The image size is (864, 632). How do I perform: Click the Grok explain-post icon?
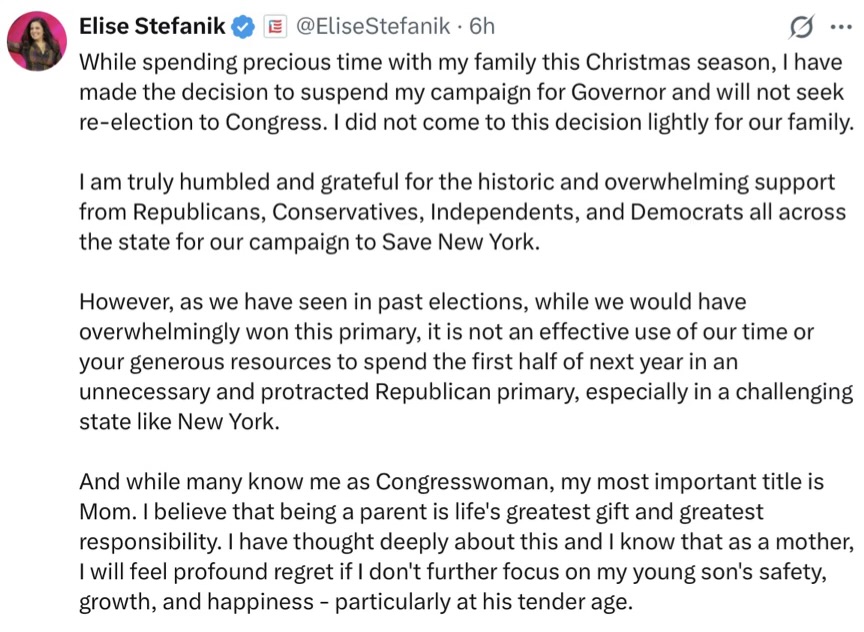(x=799, y=26)
